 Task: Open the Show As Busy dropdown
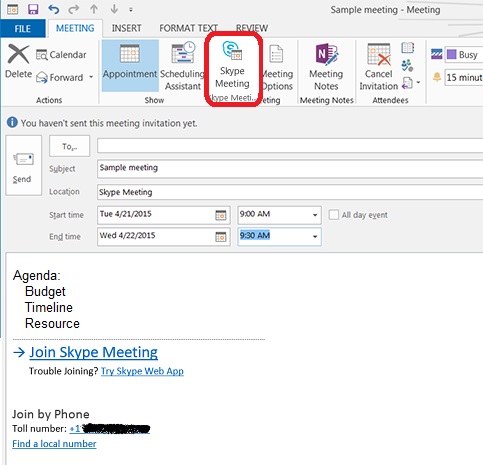pos(464,55)
